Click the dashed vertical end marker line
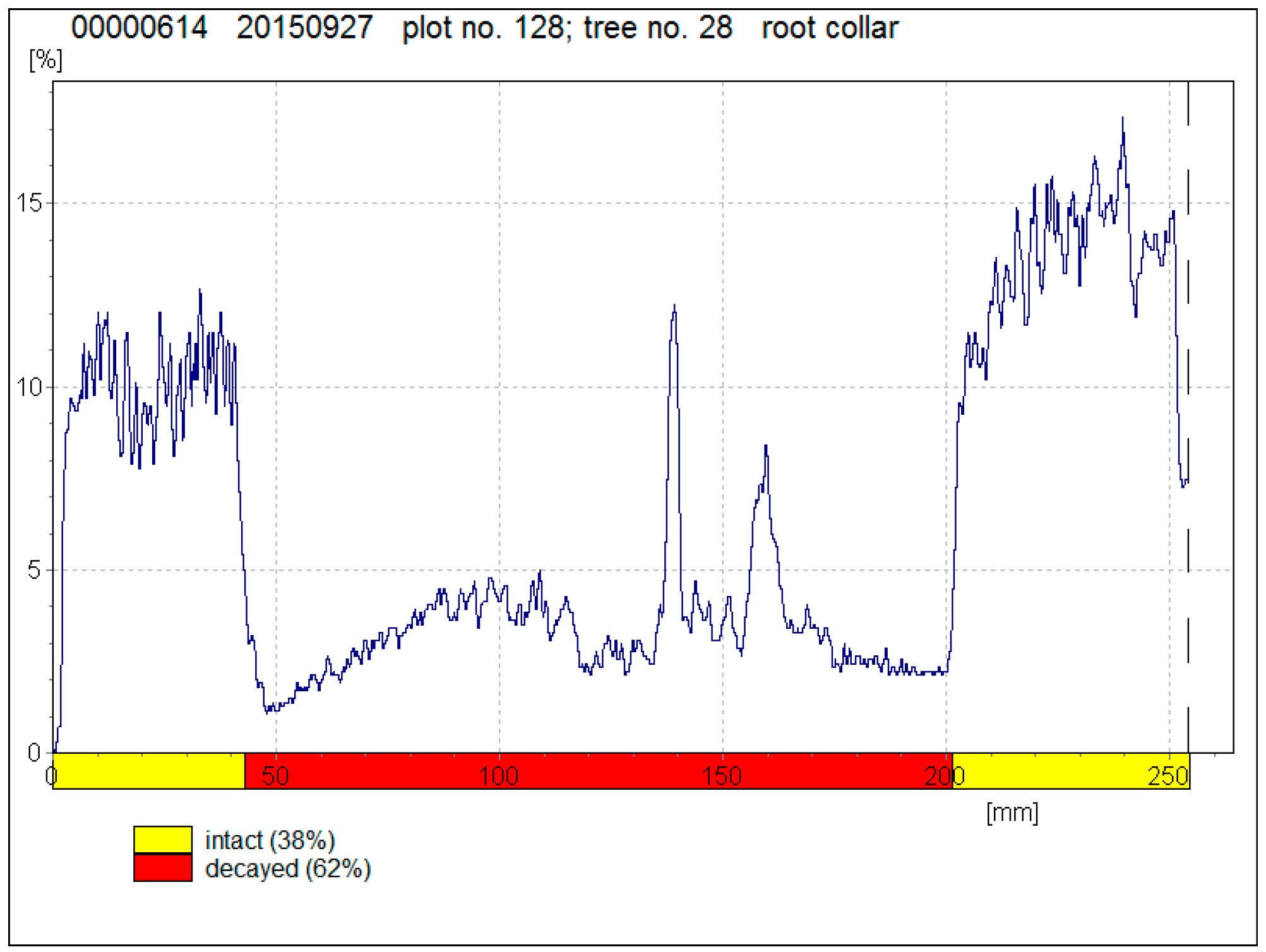 tap(1188, 417)
